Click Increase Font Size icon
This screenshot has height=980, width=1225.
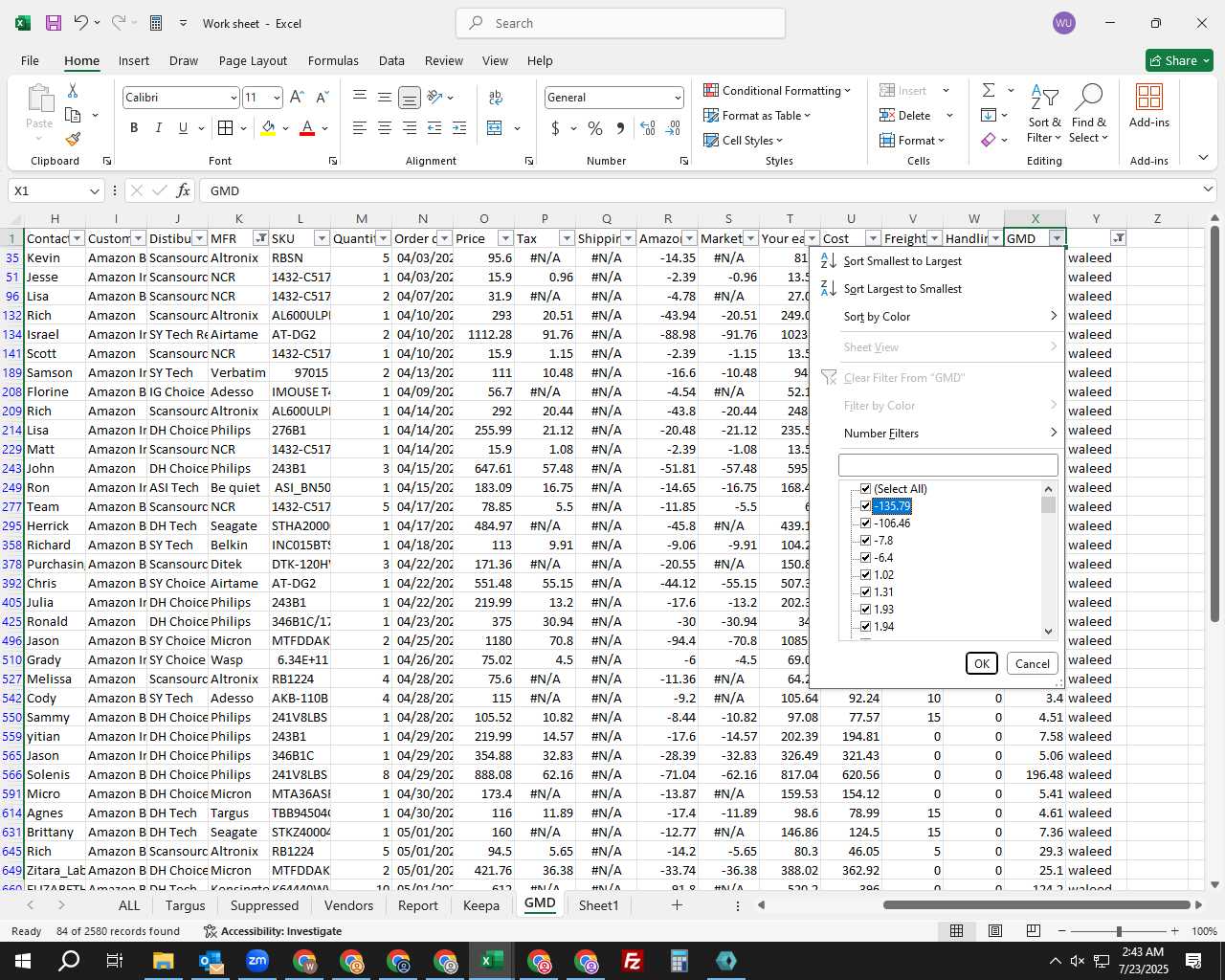point(297,97)
